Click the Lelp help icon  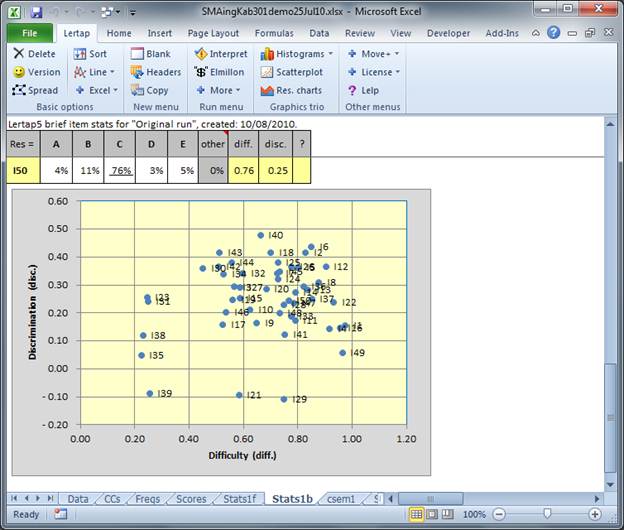tap(353, 90)
